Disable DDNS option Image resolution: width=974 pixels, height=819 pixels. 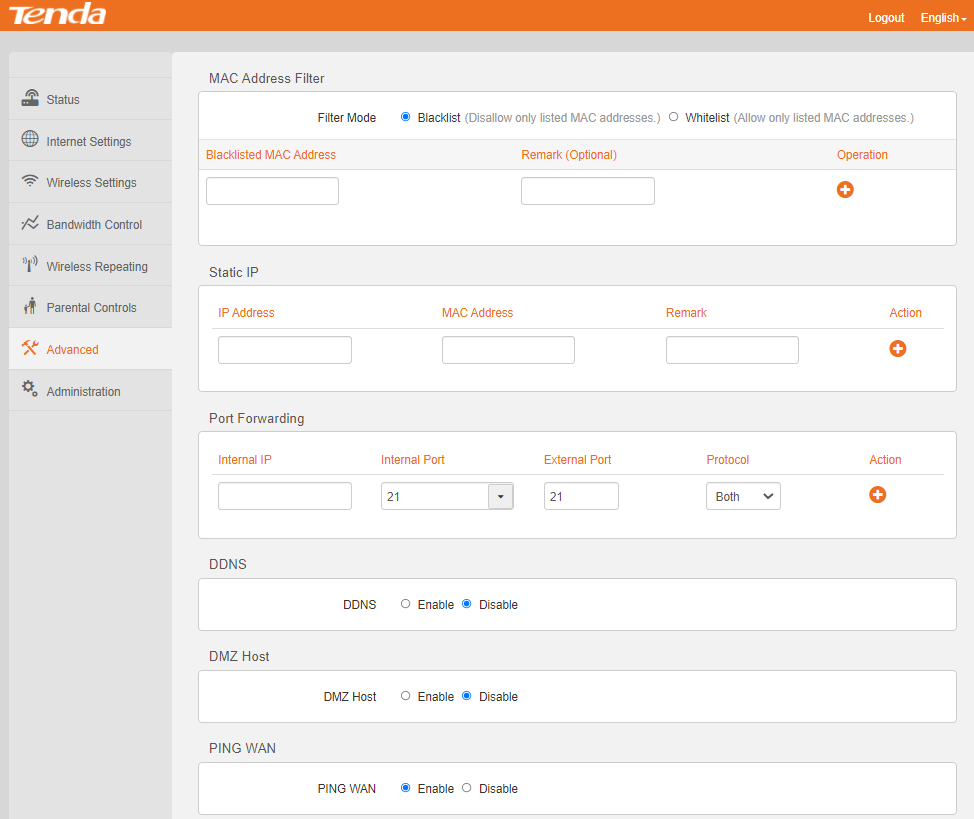click(467, 604)
